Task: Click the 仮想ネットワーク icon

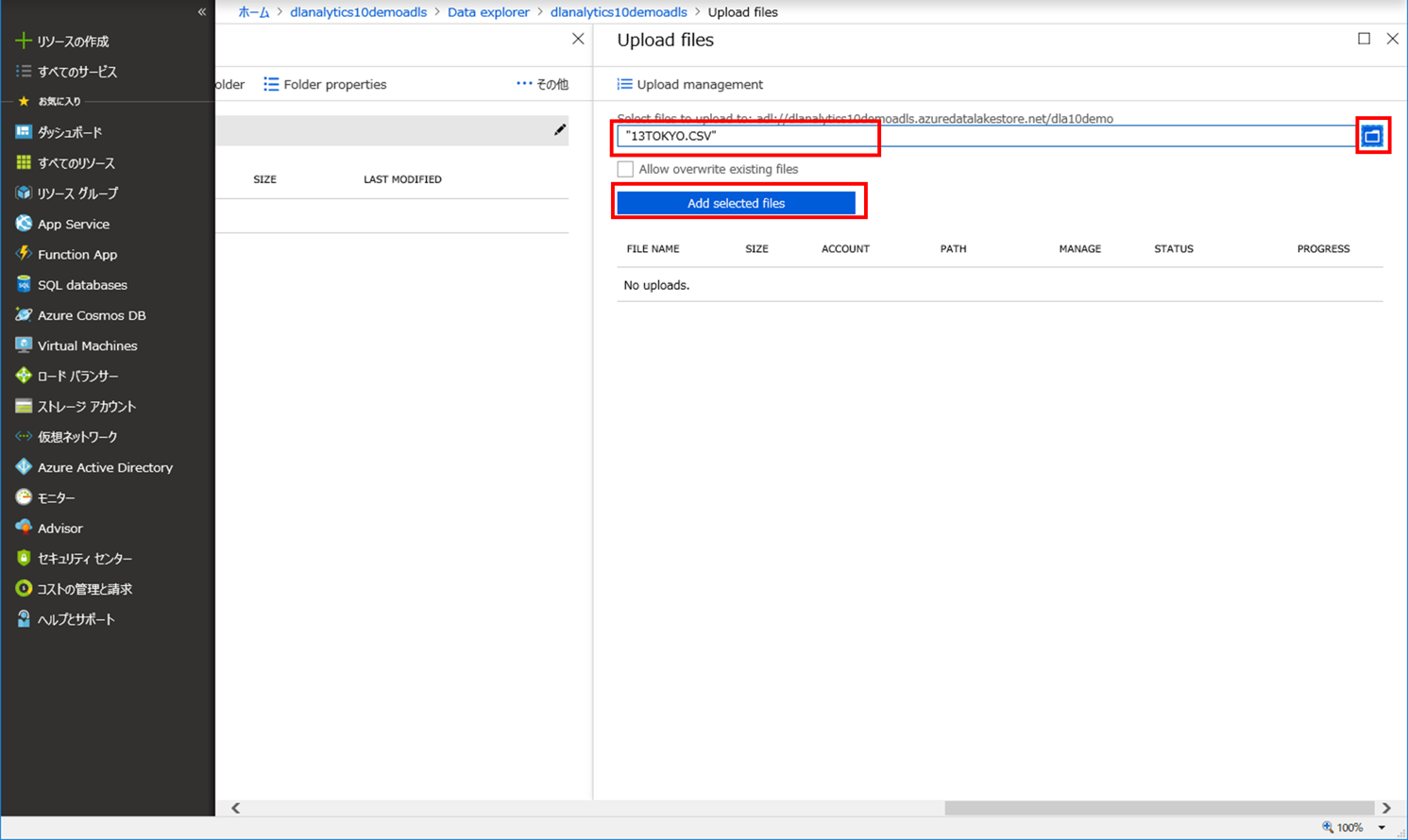Action: pyautogui.click(x=24, y=436)
